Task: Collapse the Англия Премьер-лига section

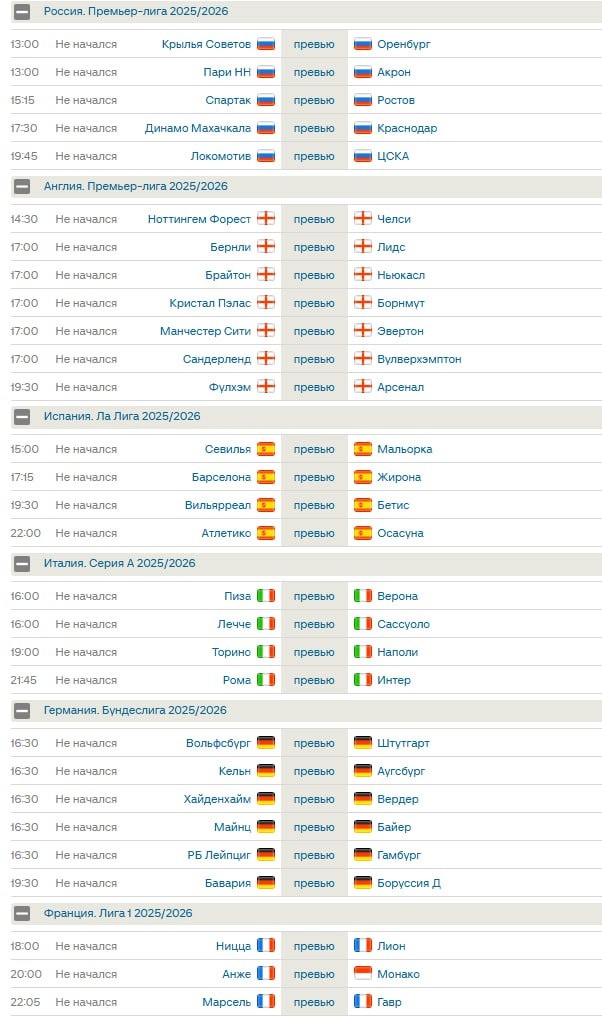Action: pyautogui.click(x=22, y=186)
